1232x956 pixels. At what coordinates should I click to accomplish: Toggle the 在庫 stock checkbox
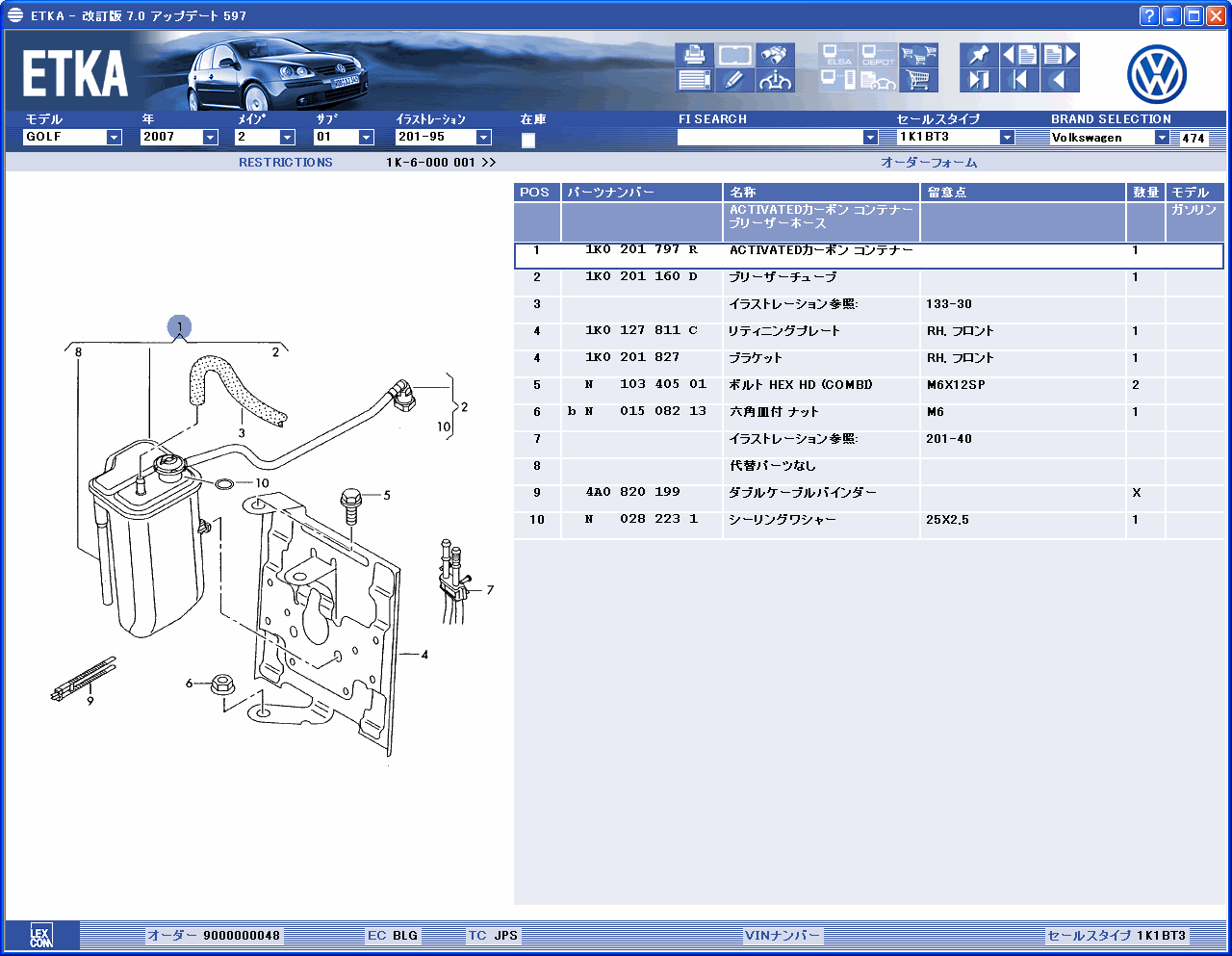(527, 141)
